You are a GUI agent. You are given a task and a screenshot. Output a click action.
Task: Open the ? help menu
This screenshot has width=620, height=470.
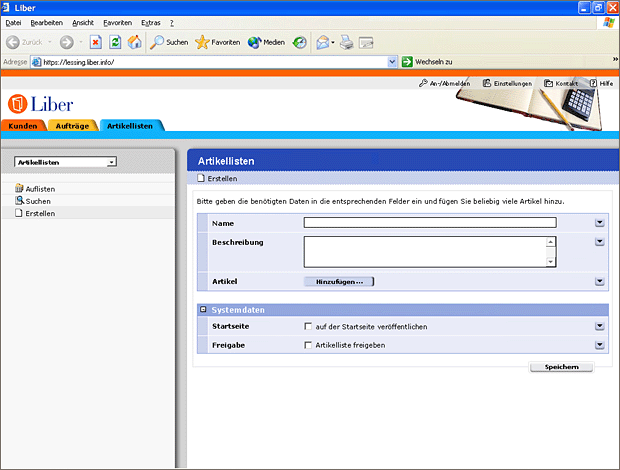[x=172, y=23]
